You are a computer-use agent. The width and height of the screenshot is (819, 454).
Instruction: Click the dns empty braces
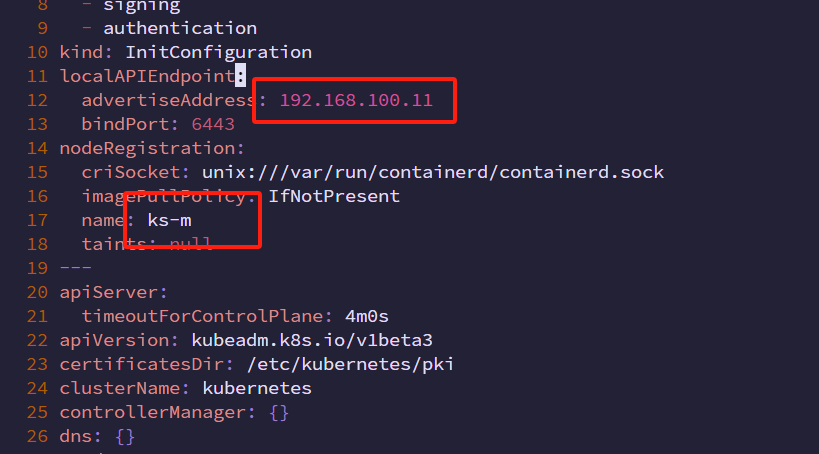click(125, 437)
